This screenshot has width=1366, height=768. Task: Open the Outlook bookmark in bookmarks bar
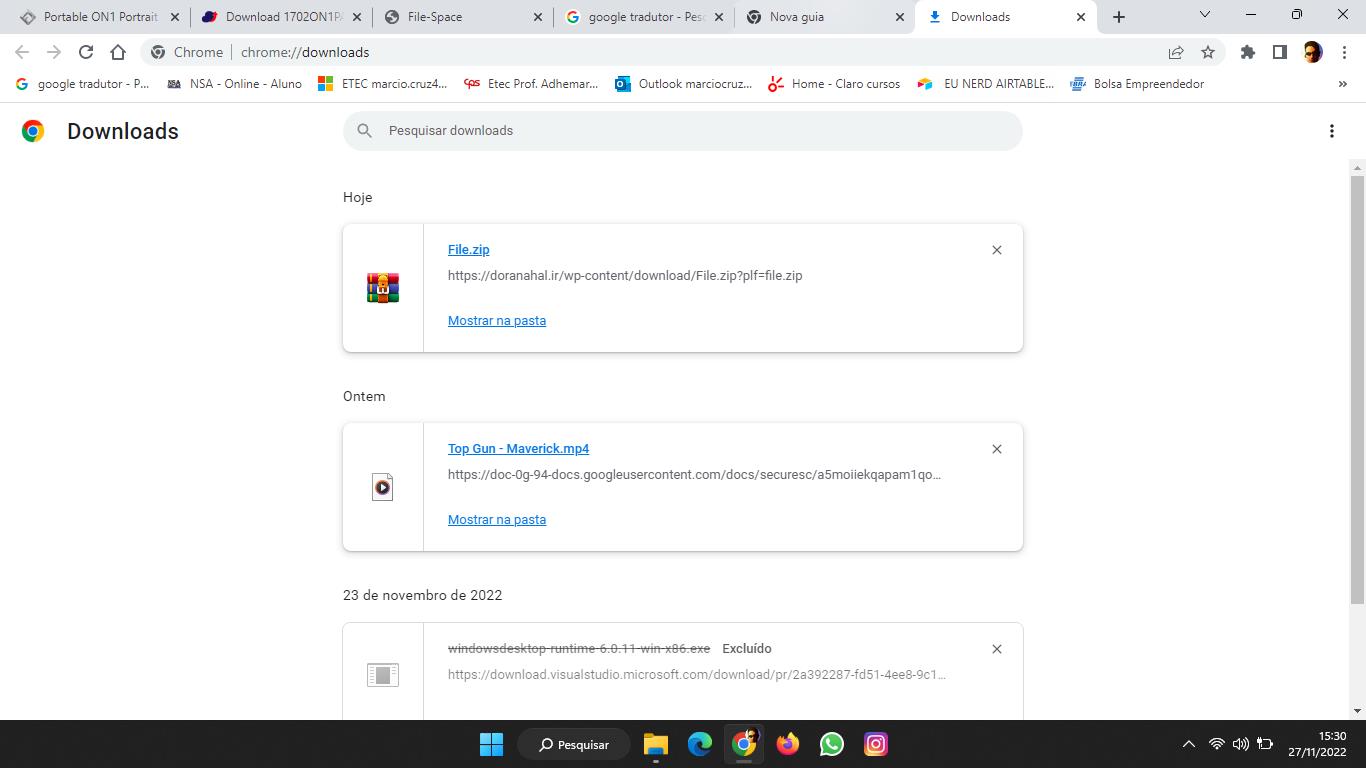click(683, 84)
